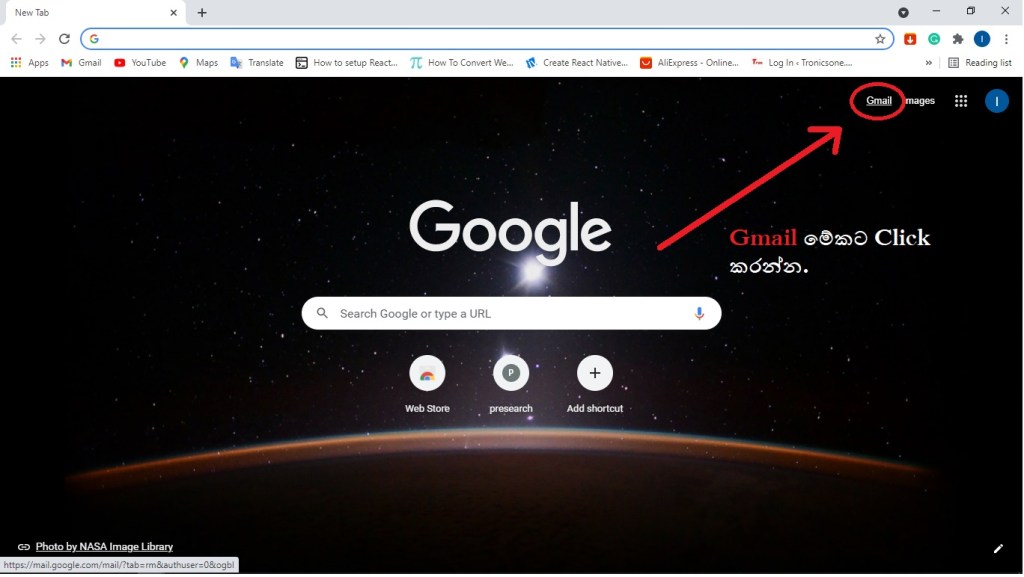Image resolution: width=1024 pixels, height=577 pixels.
Task: Open the Google apps grid icon
Action: [961, 101]
